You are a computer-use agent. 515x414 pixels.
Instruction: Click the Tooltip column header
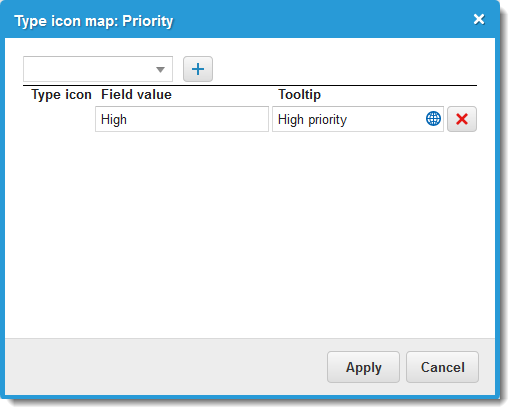coord(299,95)
